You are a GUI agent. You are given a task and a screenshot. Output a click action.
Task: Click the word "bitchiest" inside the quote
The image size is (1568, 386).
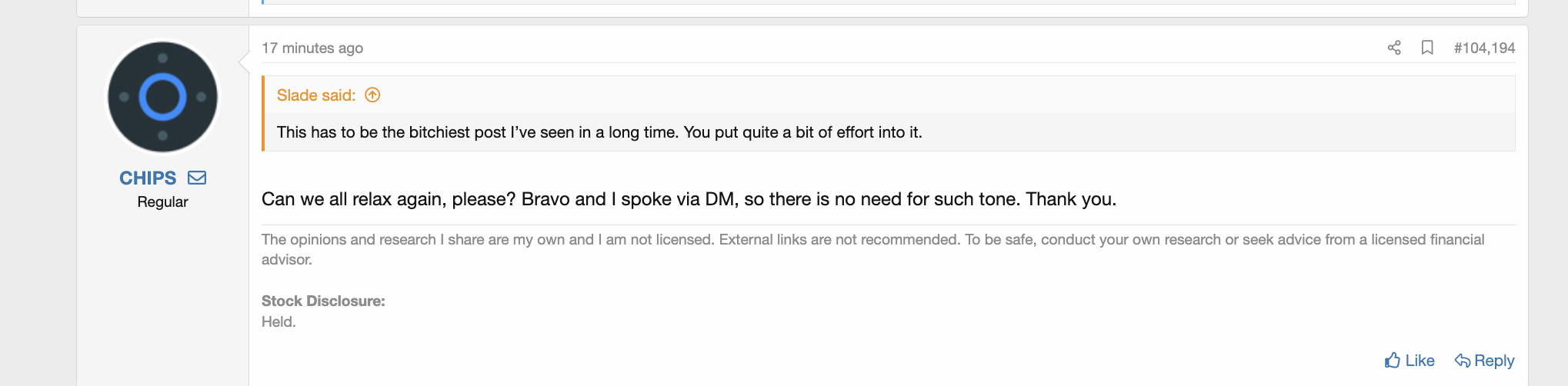click(439, 132)
